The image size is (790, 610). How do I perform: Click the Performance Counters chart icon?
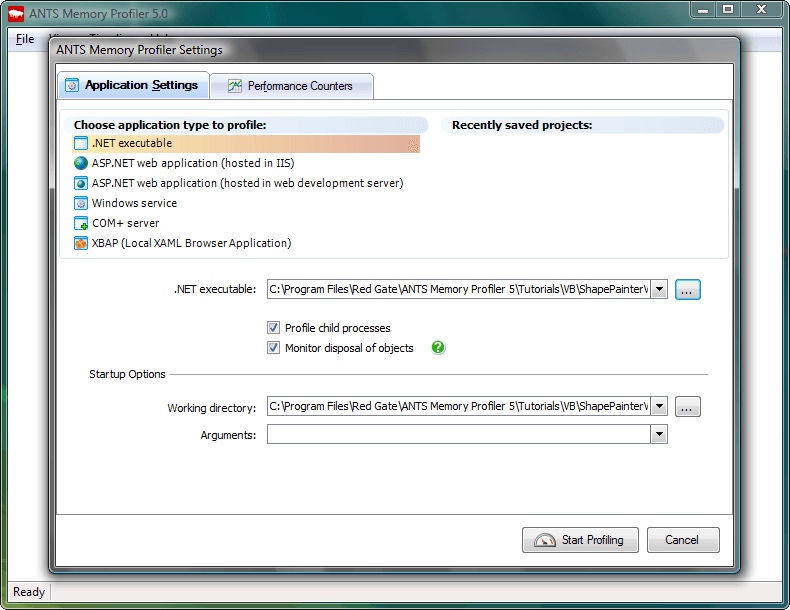click(235, 86)
